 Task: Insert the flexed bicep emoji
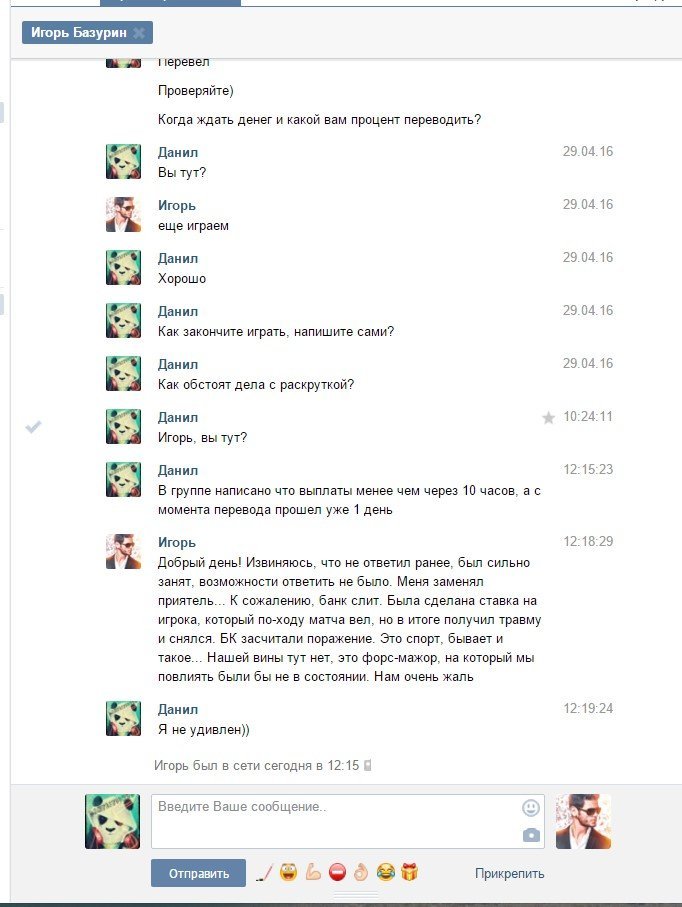(x=313, y=872)
